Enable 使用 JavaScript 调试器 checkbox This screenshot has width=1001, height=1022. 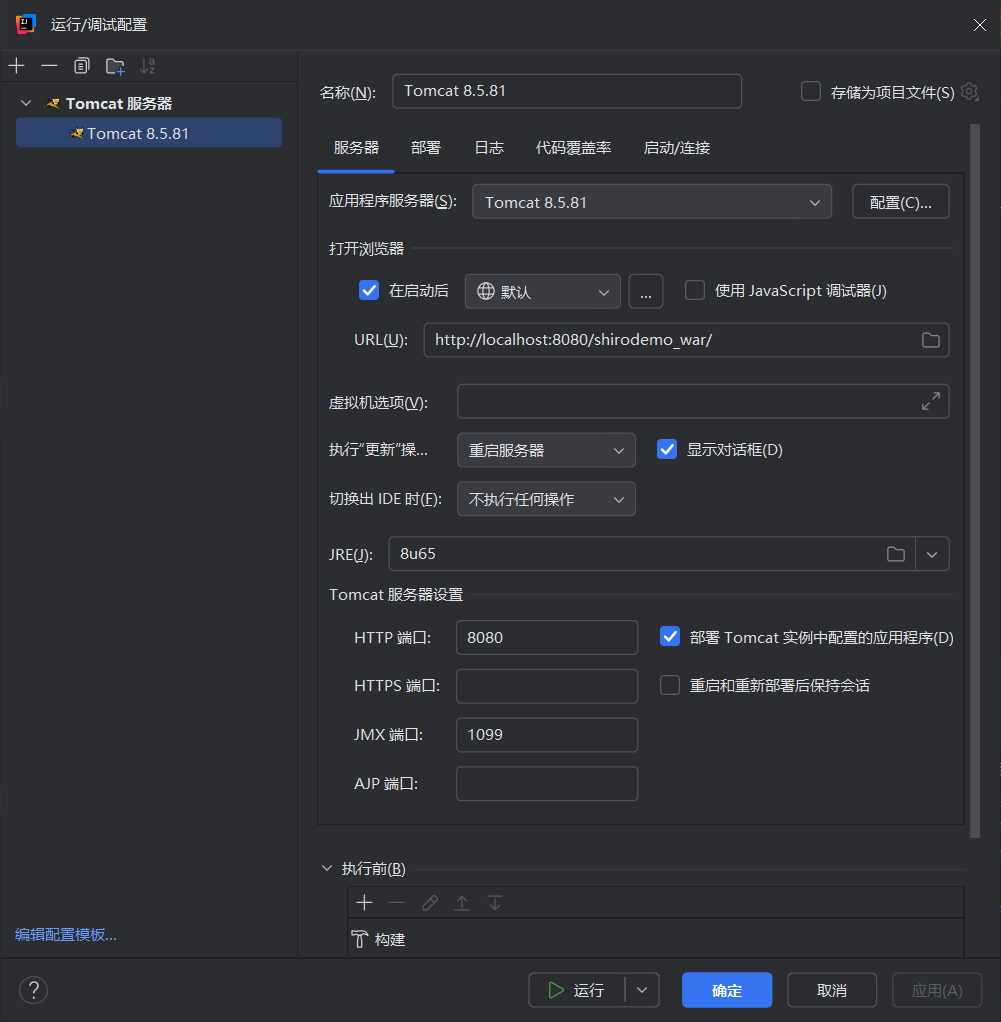pyautogui.click(x=695, y=291)
